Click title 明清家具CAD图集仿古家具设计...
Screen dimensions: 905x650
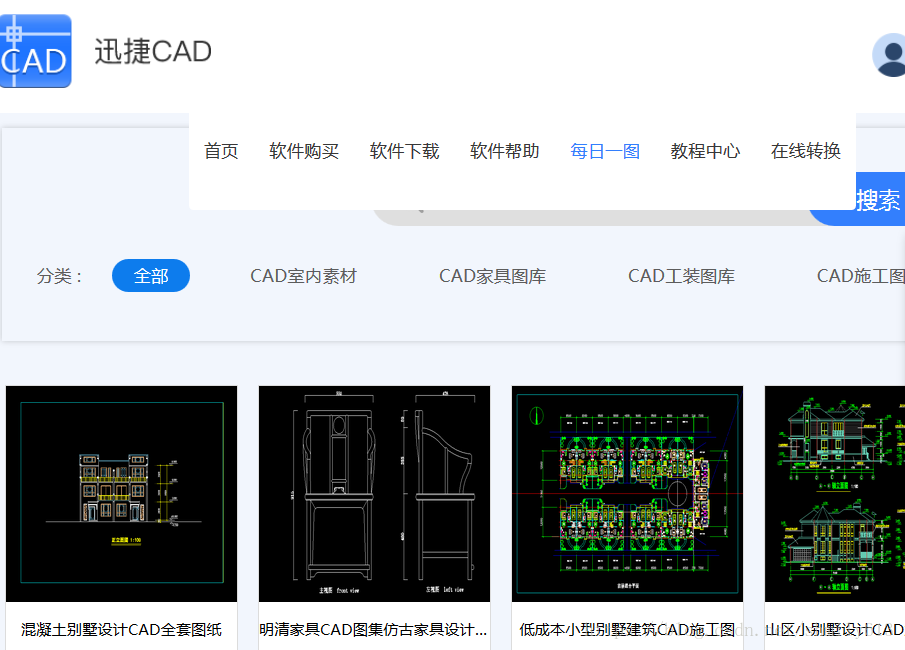373,630
